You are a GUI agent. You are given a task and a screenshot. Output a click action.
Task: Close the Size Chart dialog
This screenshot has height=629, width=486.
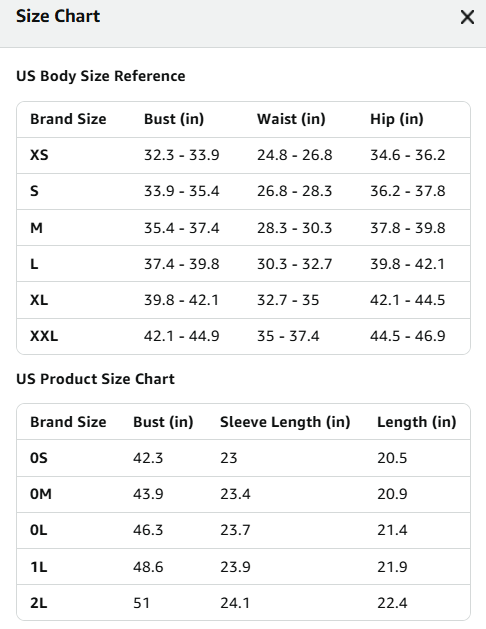click(467, 17)
